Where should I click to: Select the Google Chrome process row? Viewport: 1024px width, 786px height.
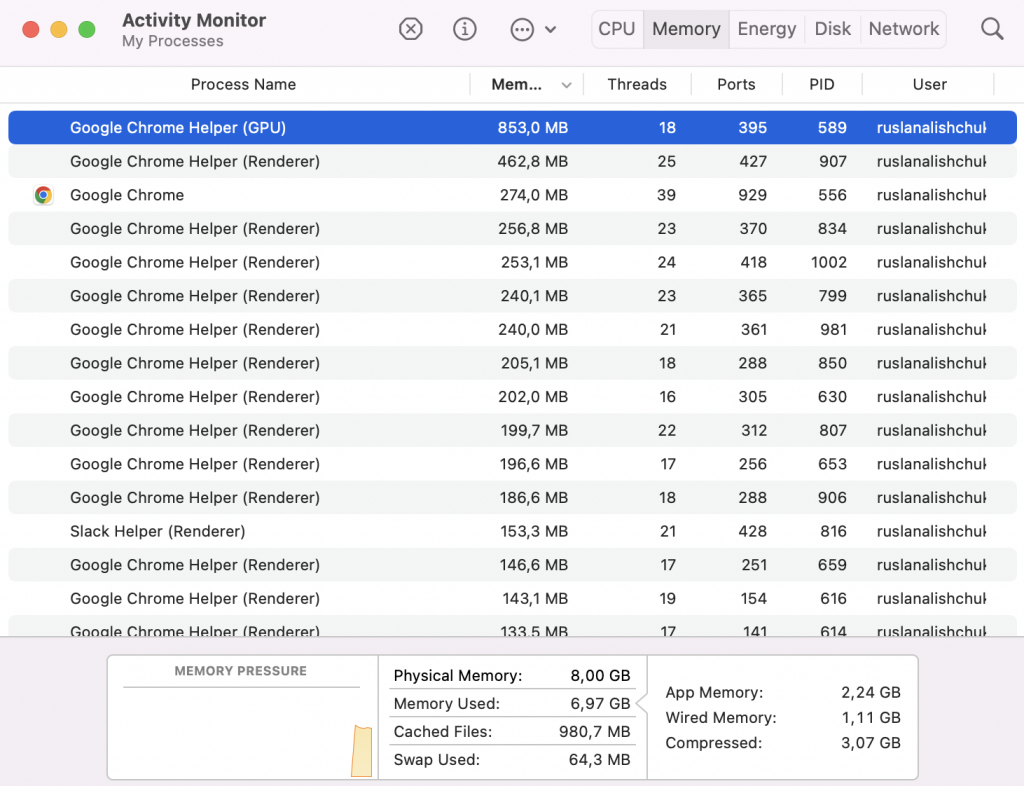(512, 195)
